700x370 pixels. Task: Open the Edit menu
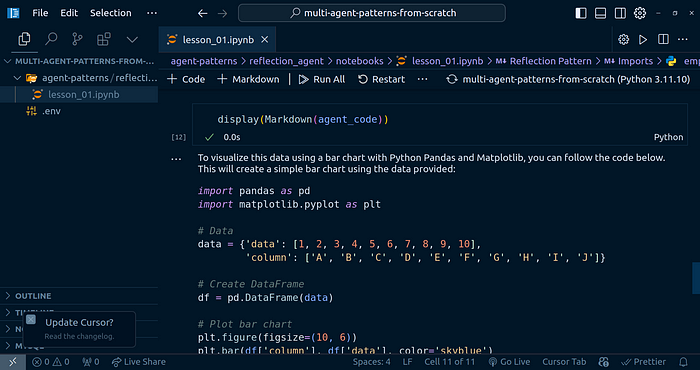(x=69, y=13)
